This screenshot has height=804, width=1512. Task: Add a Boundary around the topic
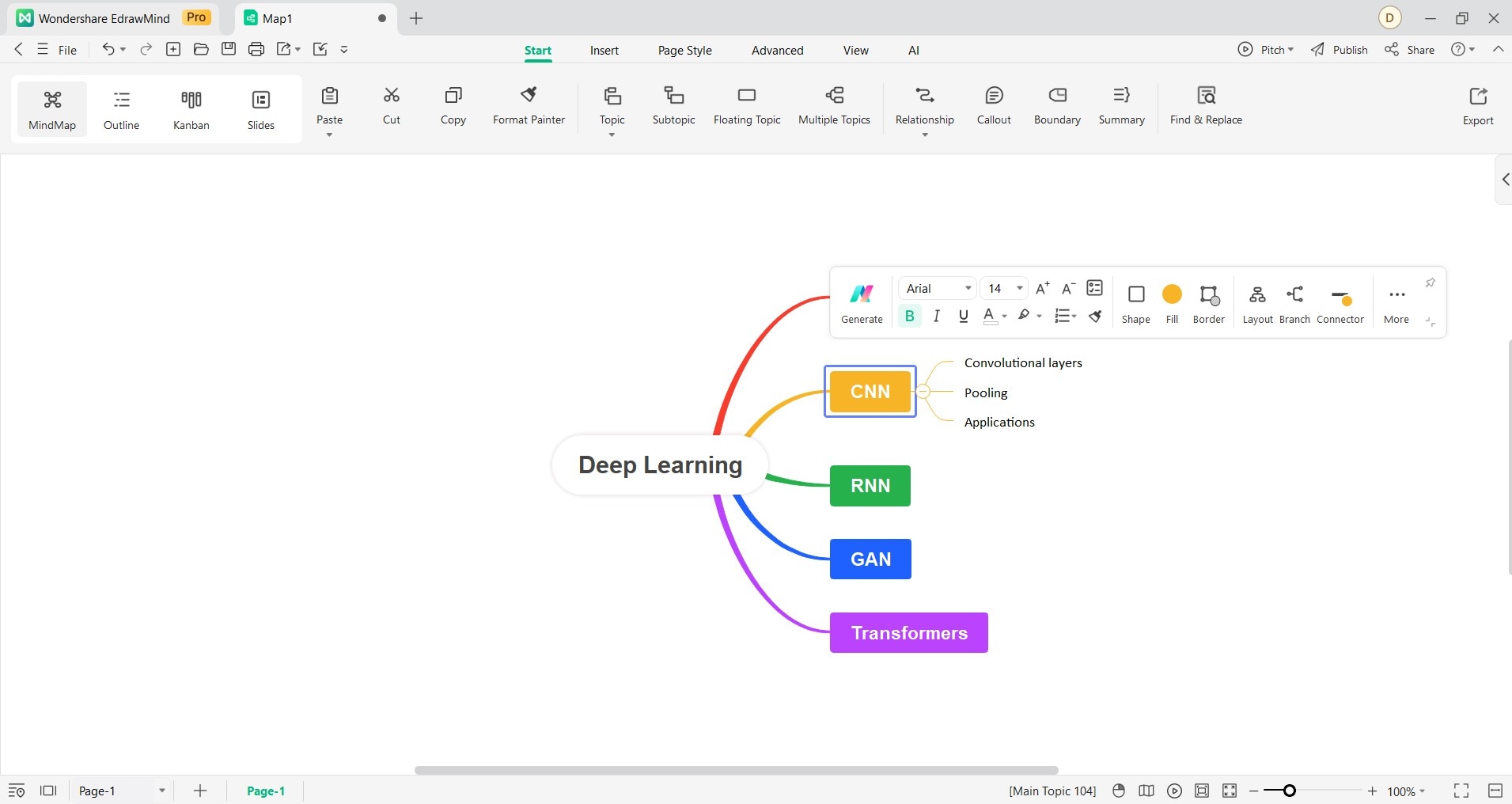tap(1057, 106)
